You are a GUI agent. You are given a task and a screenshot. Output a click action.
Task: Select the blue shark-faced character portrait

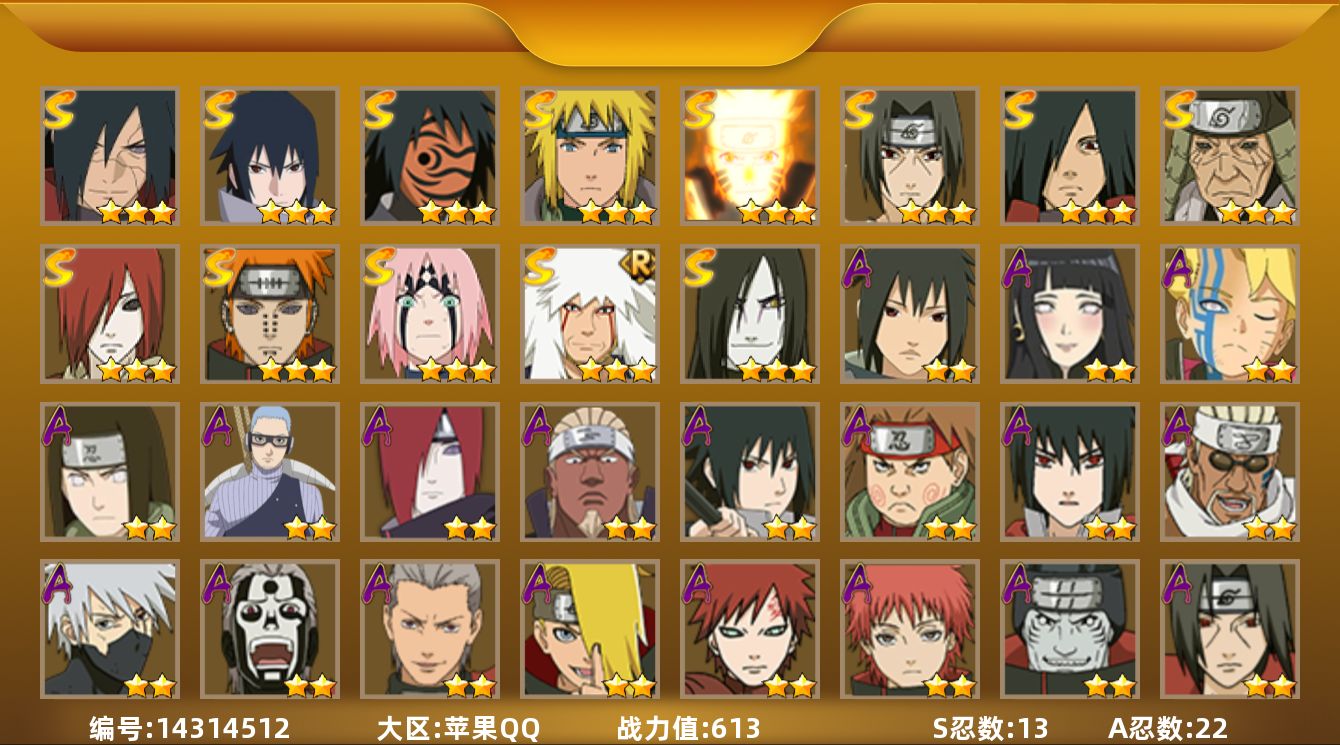(1070, 629)
